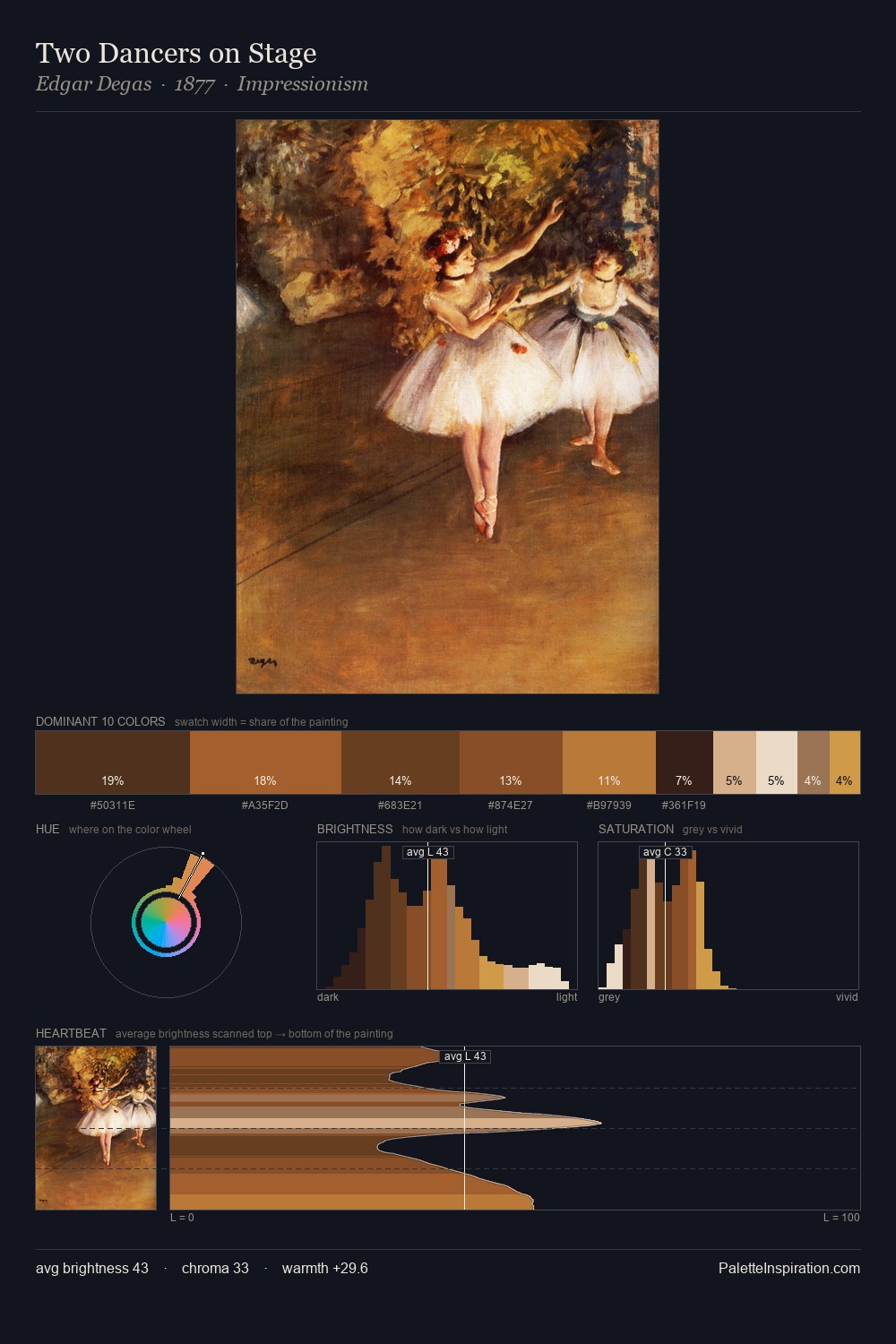The width and height of the screenshot is (896, 1344).
Task: Click the avg C 33 saturation label
Action: click(x=666, y=852)
